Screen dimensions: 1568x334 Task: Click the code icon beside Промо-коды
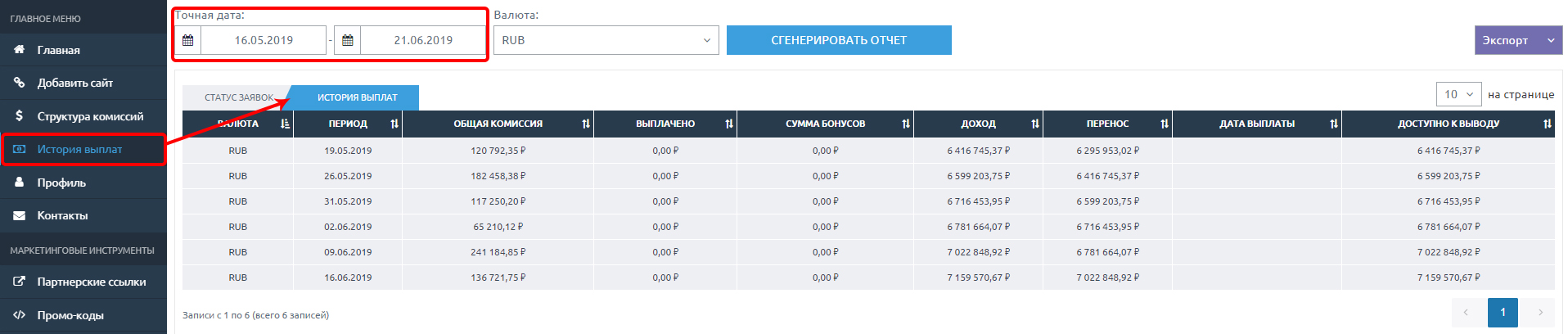[x=19, y=315]
